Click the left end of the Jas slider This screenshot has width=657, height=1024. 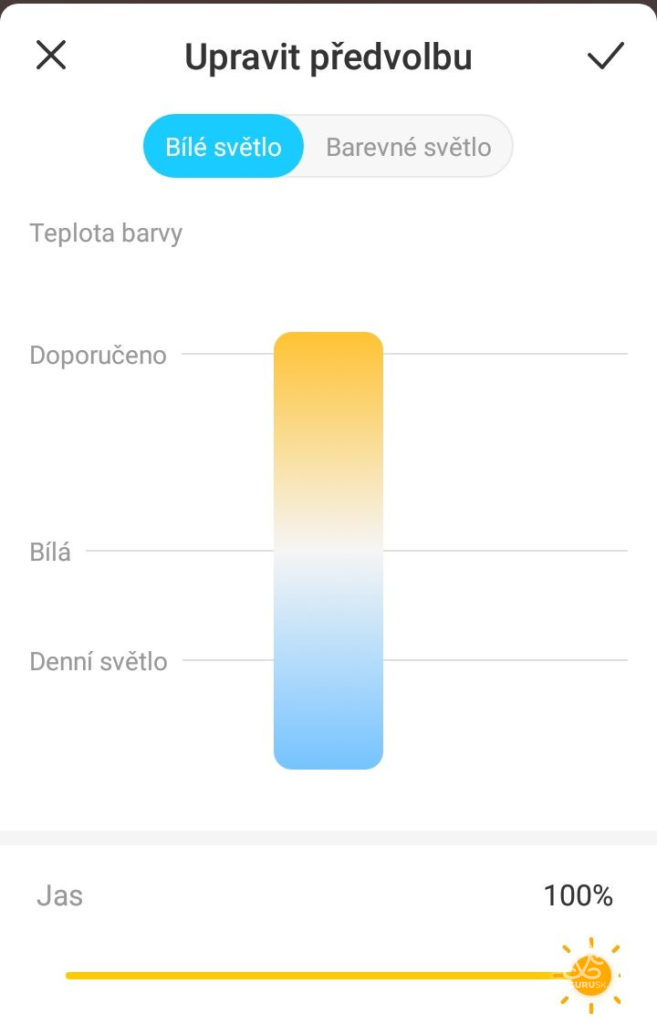pyautogui.click(x=69, y=975)
